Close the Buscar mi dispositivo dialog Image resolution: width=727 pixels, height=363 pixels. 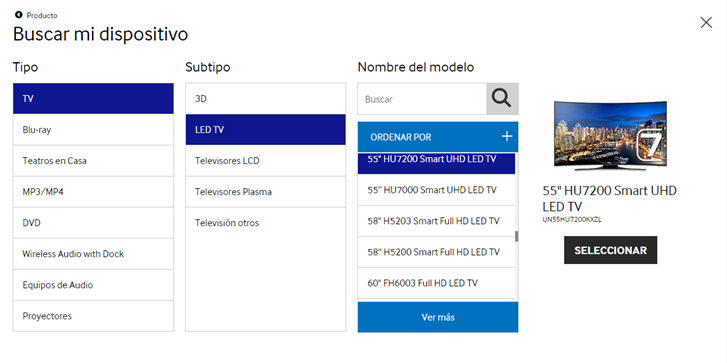706,22
